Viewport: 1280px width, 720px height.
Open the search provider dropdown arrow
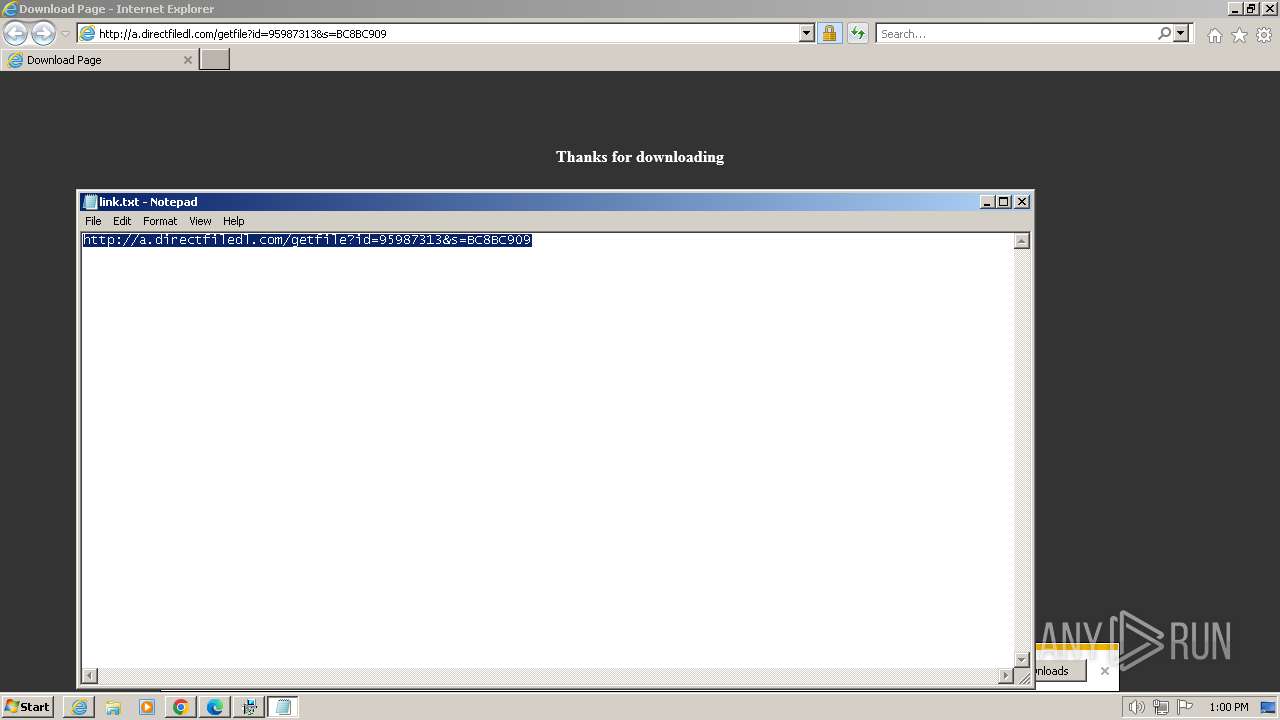(1181, 33)
